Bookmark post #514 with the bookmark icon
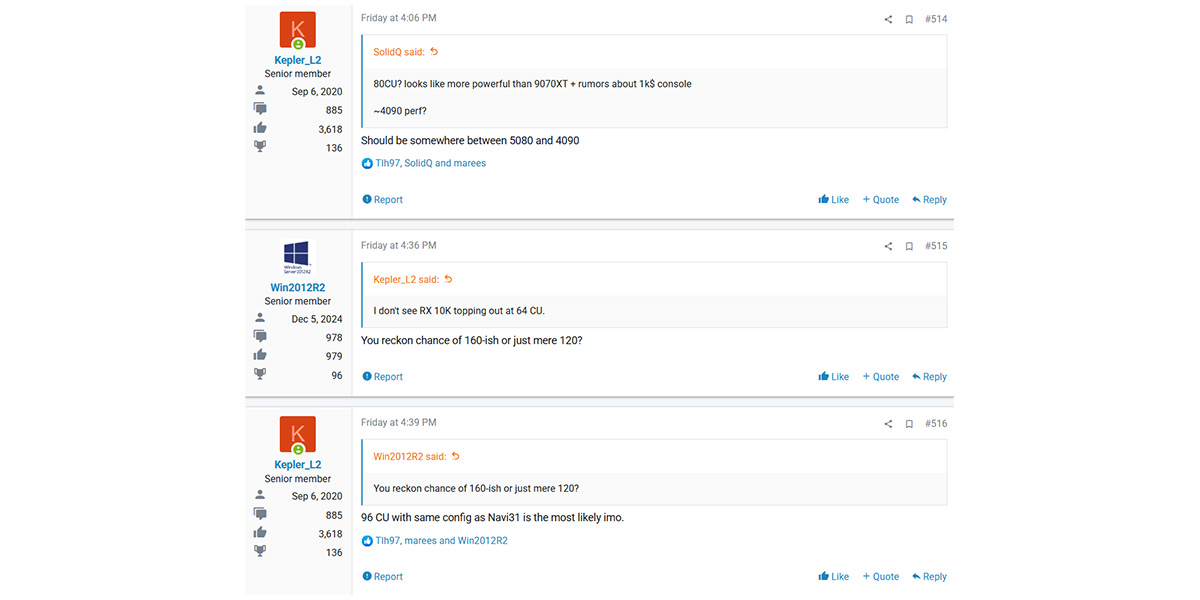The width and height of the screenshot is (1200, 600). pos(909,19)
